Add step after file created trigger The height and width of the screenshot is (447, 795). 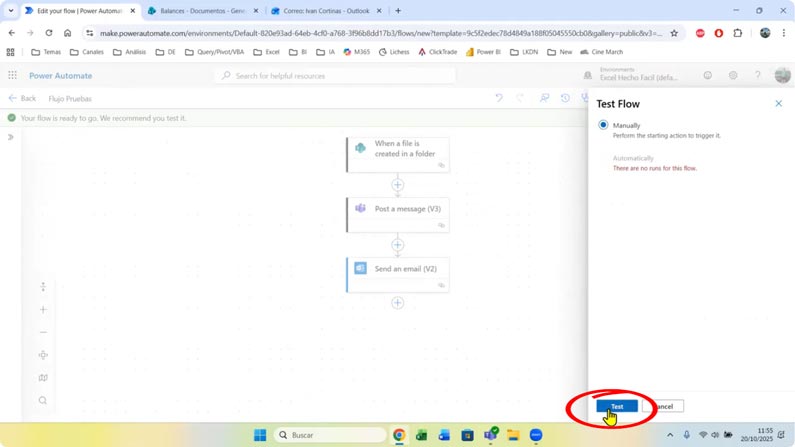397,184
